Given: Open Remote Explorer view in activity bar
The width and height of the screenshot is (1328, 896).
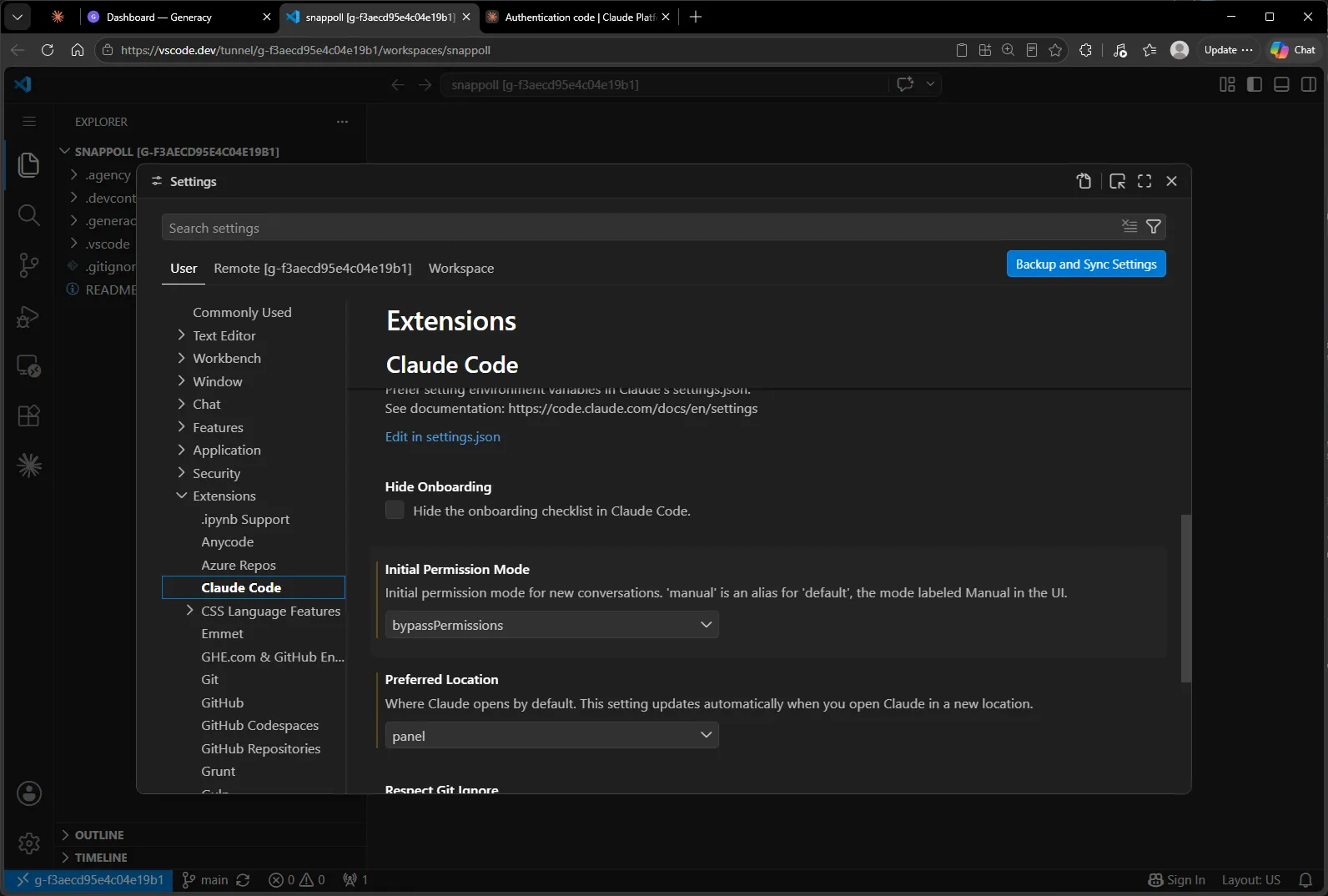Looking at the screenshot, I should pyautogui.click(x=28, y=366).
